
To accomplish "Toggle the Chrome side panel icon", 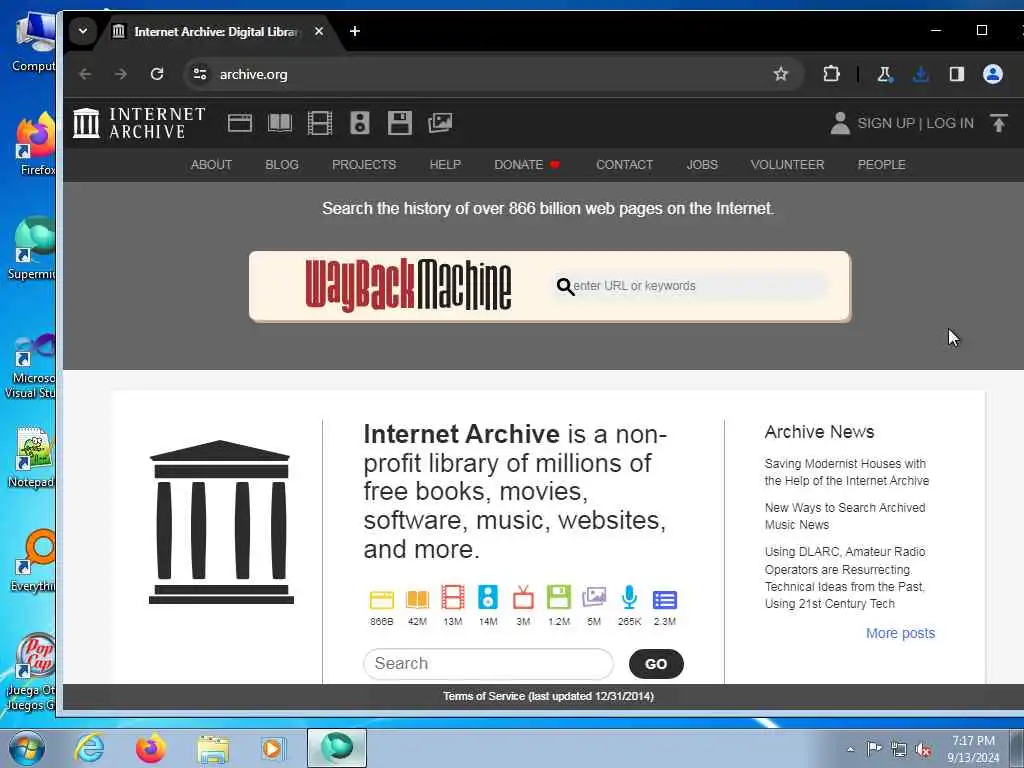I will pyautogui.click(x=957, y=74).
